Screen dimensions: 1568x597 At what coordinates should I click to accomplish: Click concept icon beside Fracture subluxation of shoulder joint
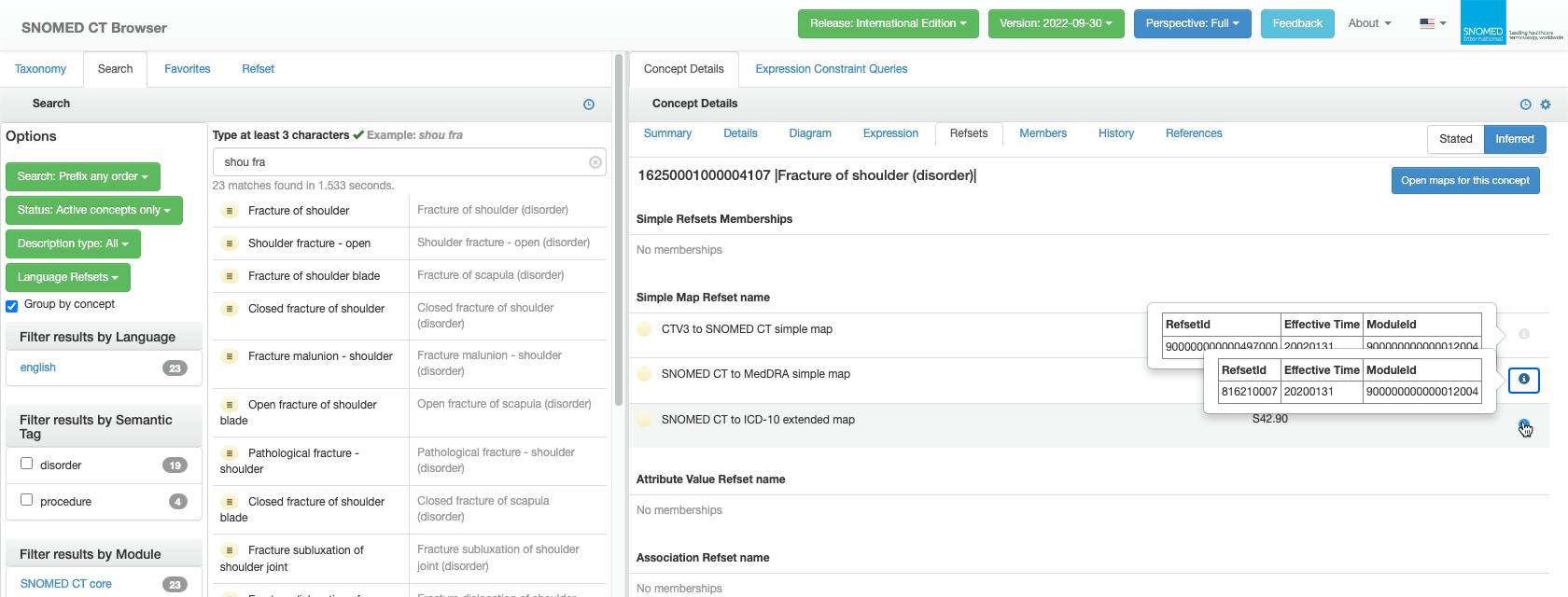[x=229, y=550]
